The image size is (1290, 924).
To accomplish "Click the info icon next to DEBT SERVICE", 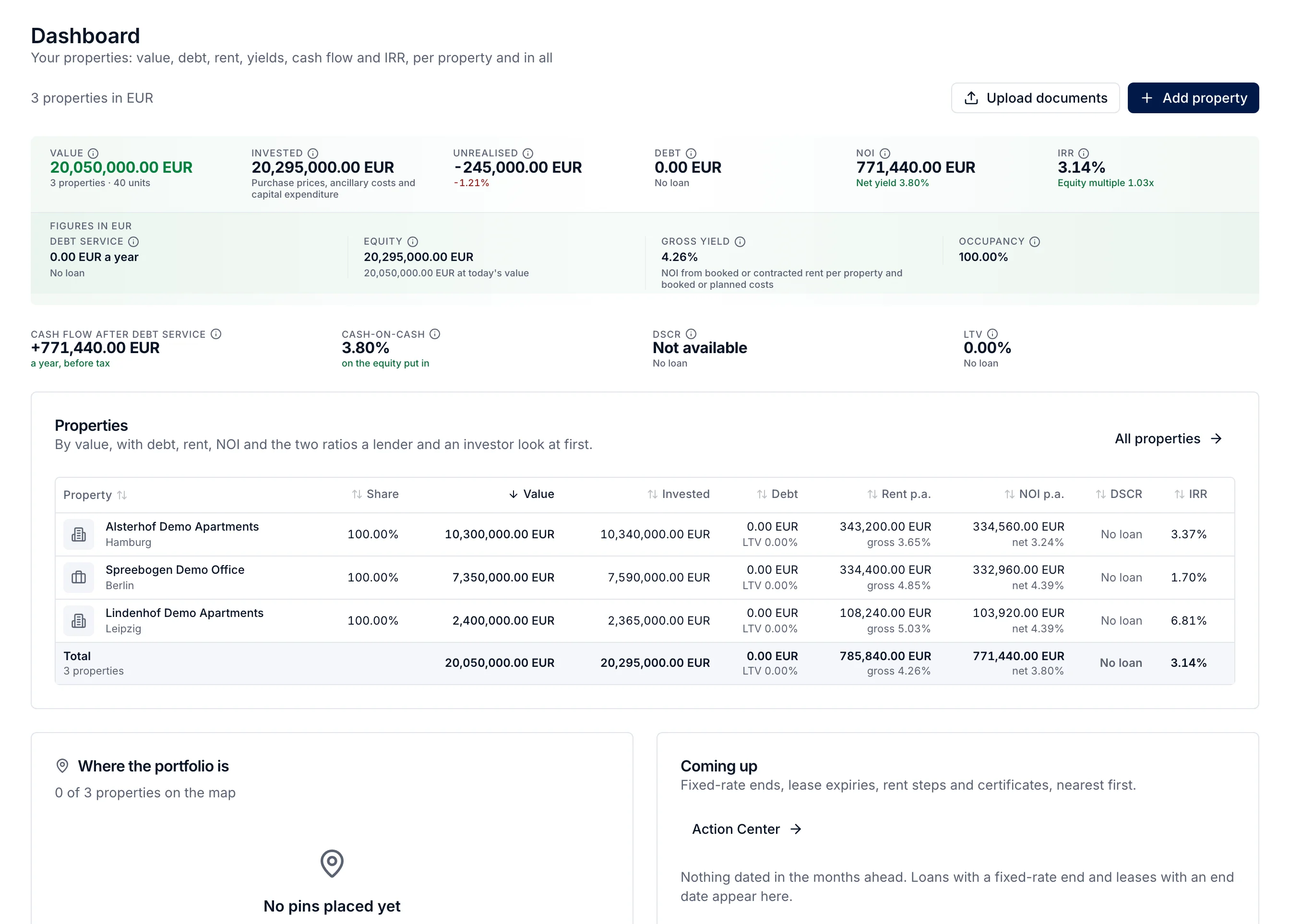I will pyautogui.click(x=134, y=242).
